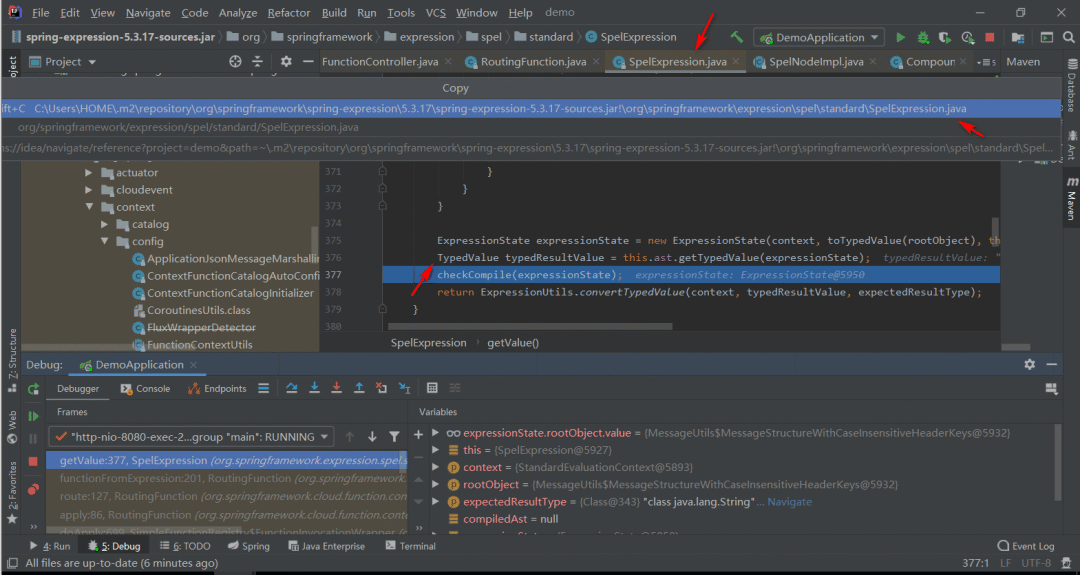Image resolution: width=1080 pixels, height=575 pixels.
Task: Open Event Log
Action: [x=1026, y=546]
